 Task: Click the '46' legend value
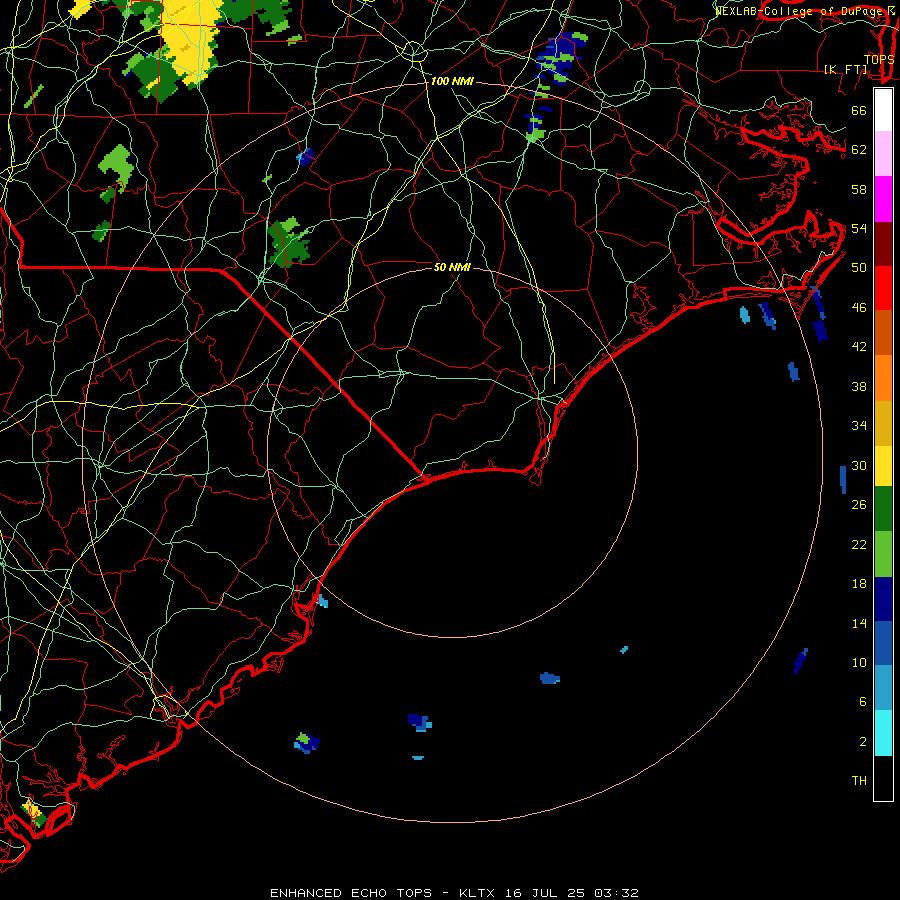[x=859, y=308]
